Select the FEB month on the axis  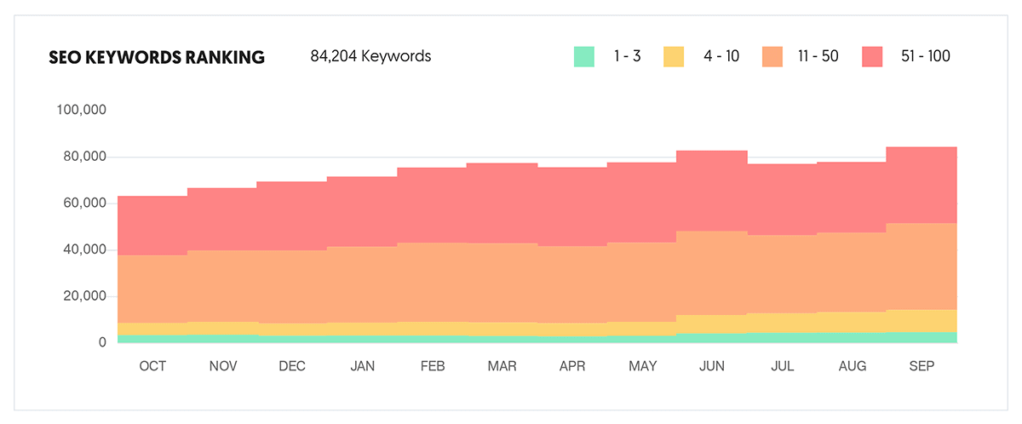[432, 367]
